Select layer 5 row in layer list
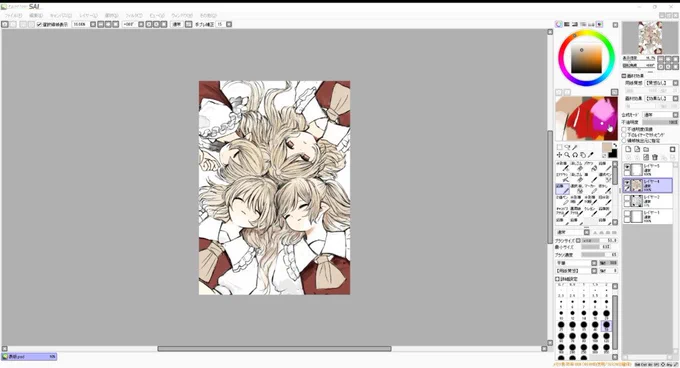The image size is (680, 368). click(648, 169)
